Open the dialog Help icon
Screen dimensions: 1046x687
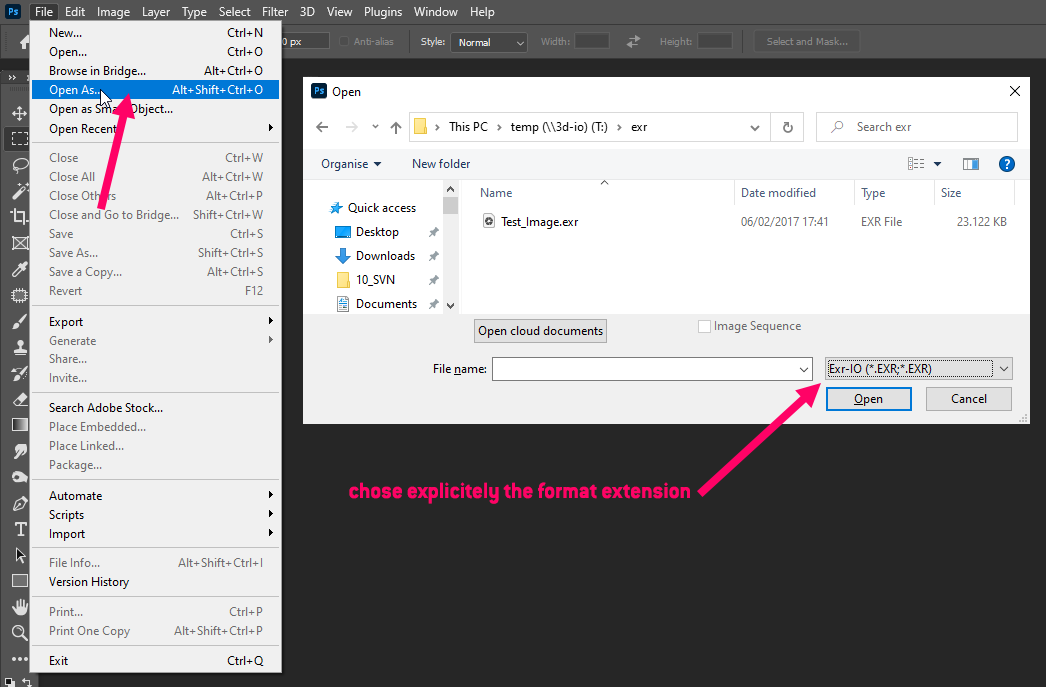click(x=1007, y=164)
